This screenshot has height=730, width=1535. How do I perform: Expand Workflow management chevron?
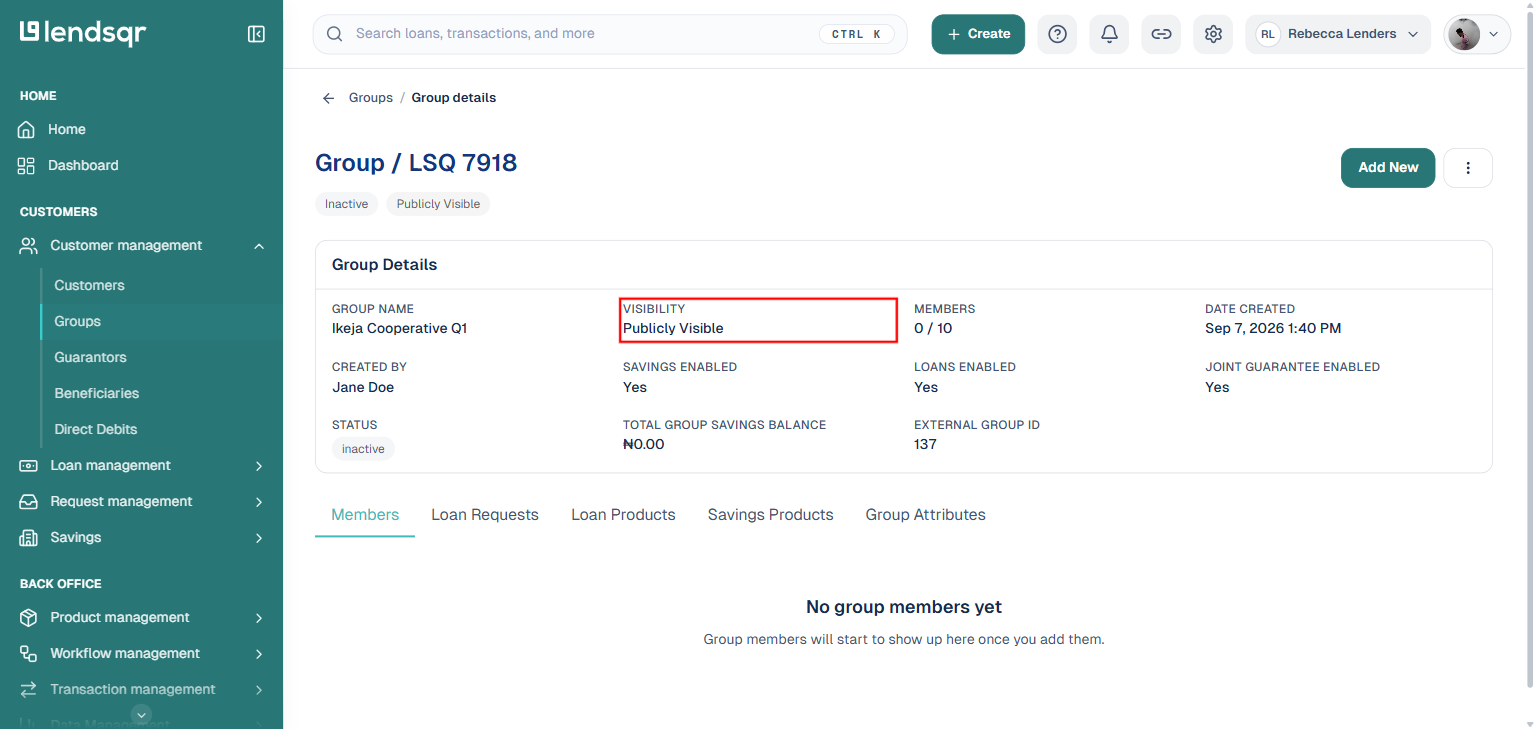pyautogui.click(x=259, y=654)
